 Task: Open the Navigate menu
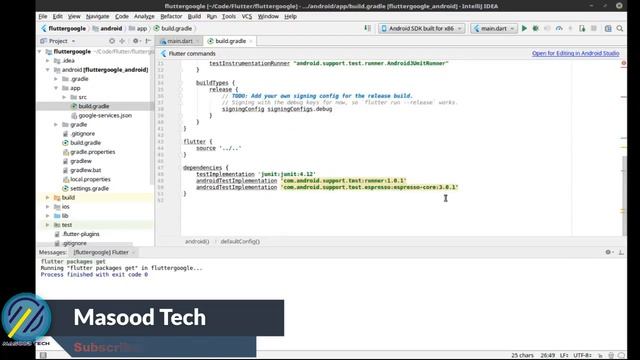[97, 16]
